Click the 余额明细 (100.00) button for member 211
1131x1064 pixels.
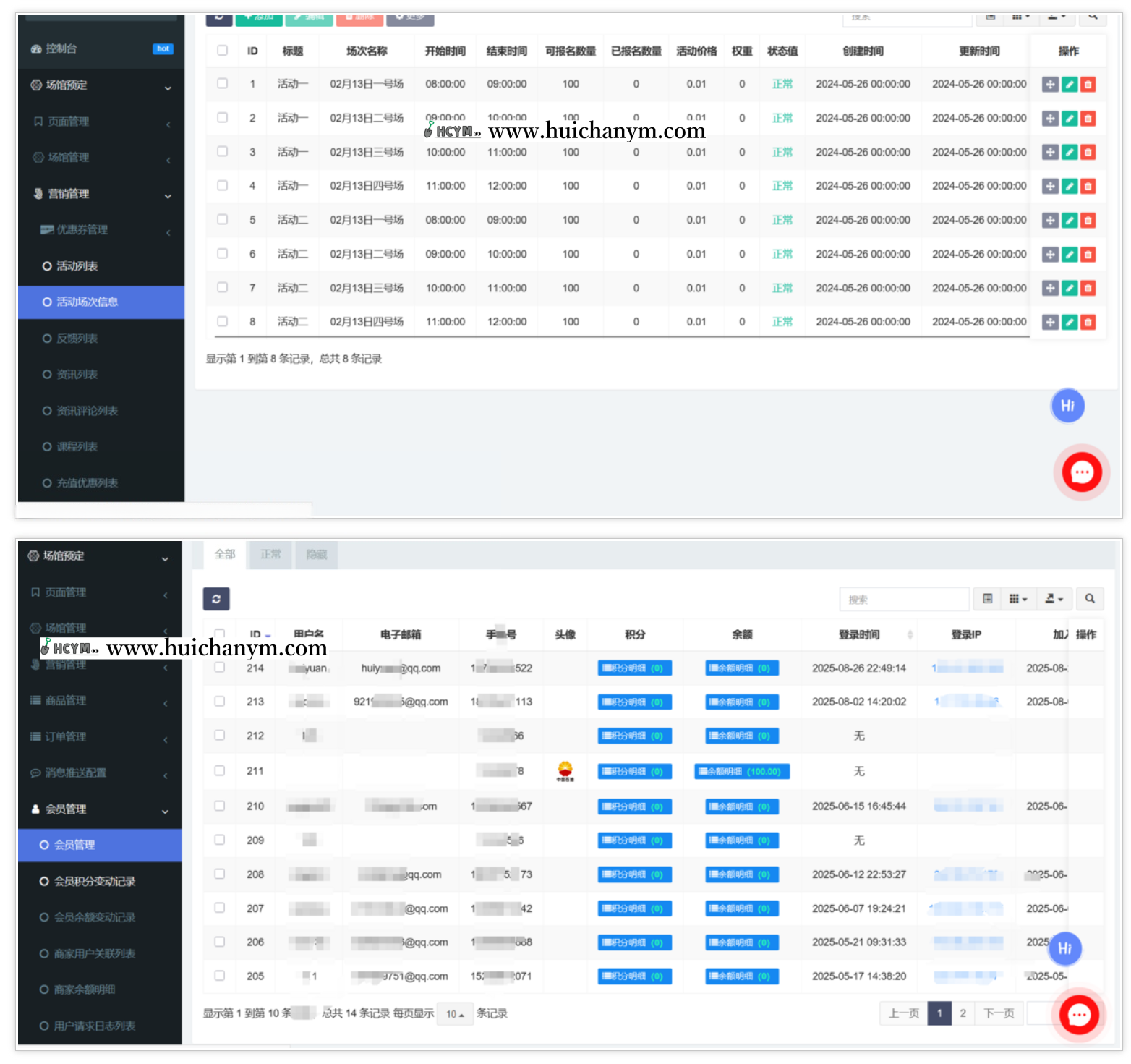[742, 772]
